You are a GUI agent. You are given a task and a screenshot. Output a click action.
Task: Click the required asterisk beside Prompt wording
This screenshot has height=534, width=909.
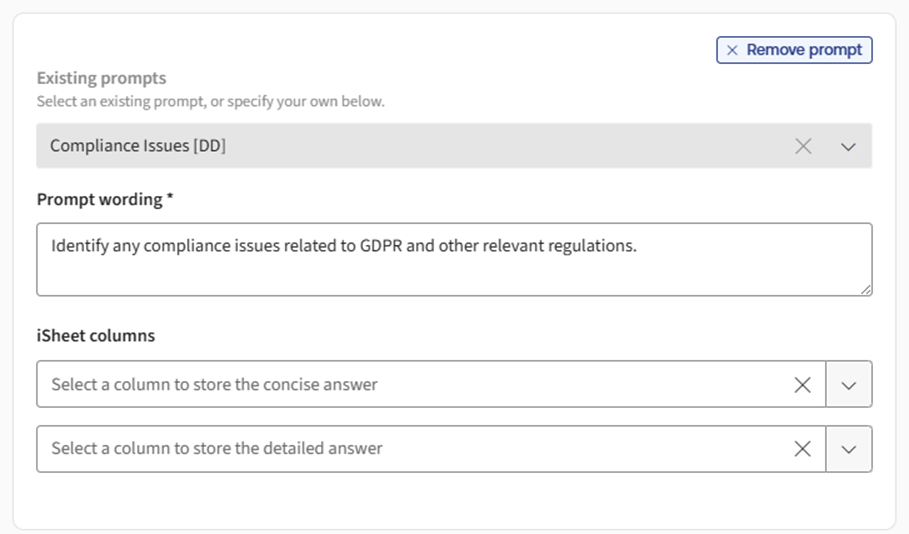[x=170, y=198]
